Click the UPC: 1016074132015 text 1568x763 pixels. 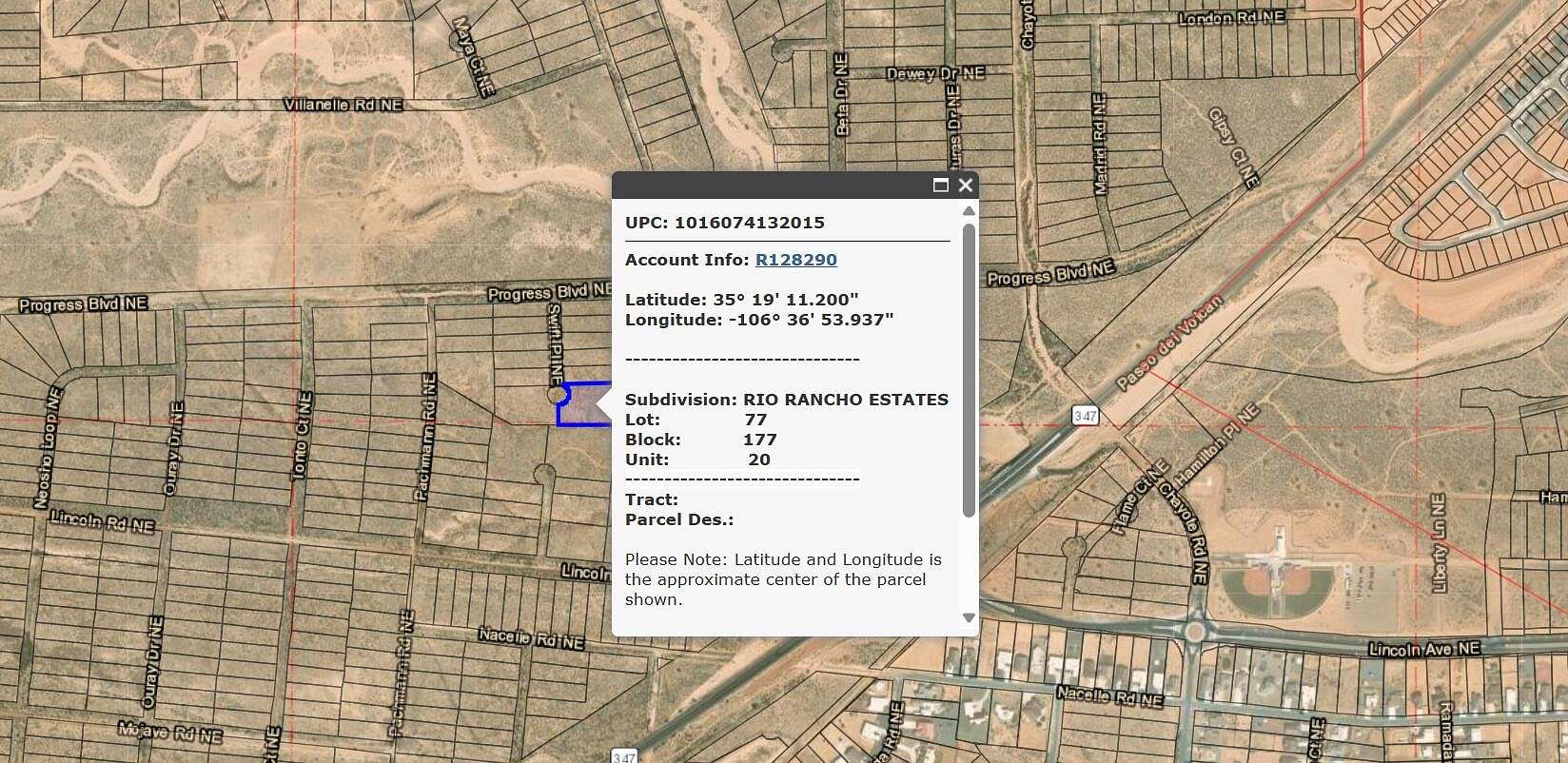click(x=725, y=223)
